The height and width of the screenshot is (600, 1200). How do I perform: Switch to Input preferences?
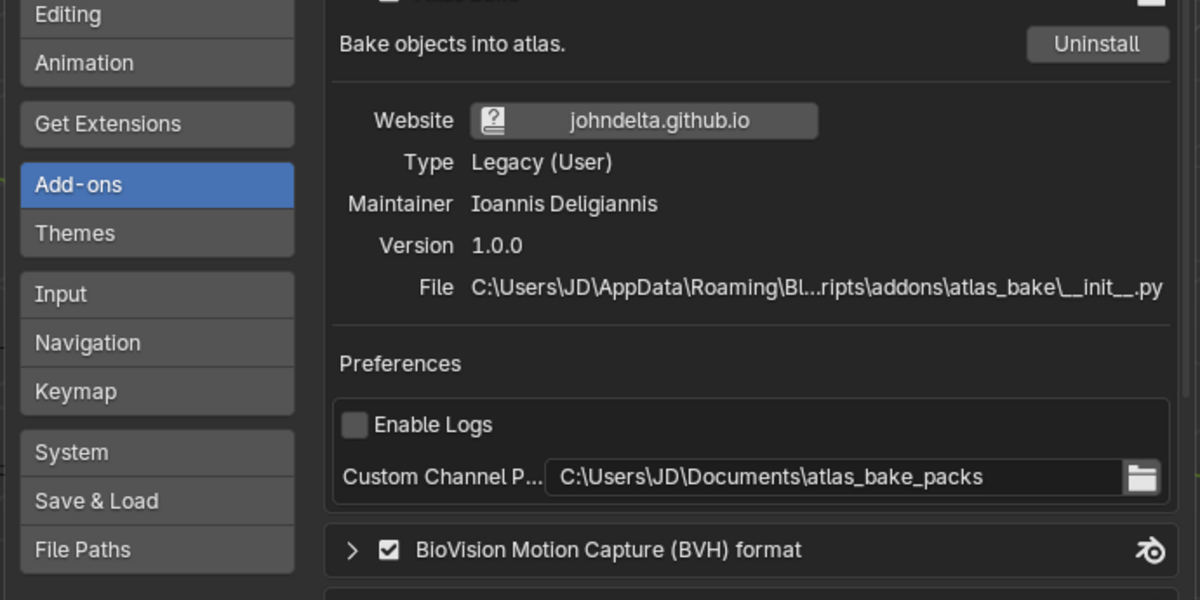tap(157, 294)
